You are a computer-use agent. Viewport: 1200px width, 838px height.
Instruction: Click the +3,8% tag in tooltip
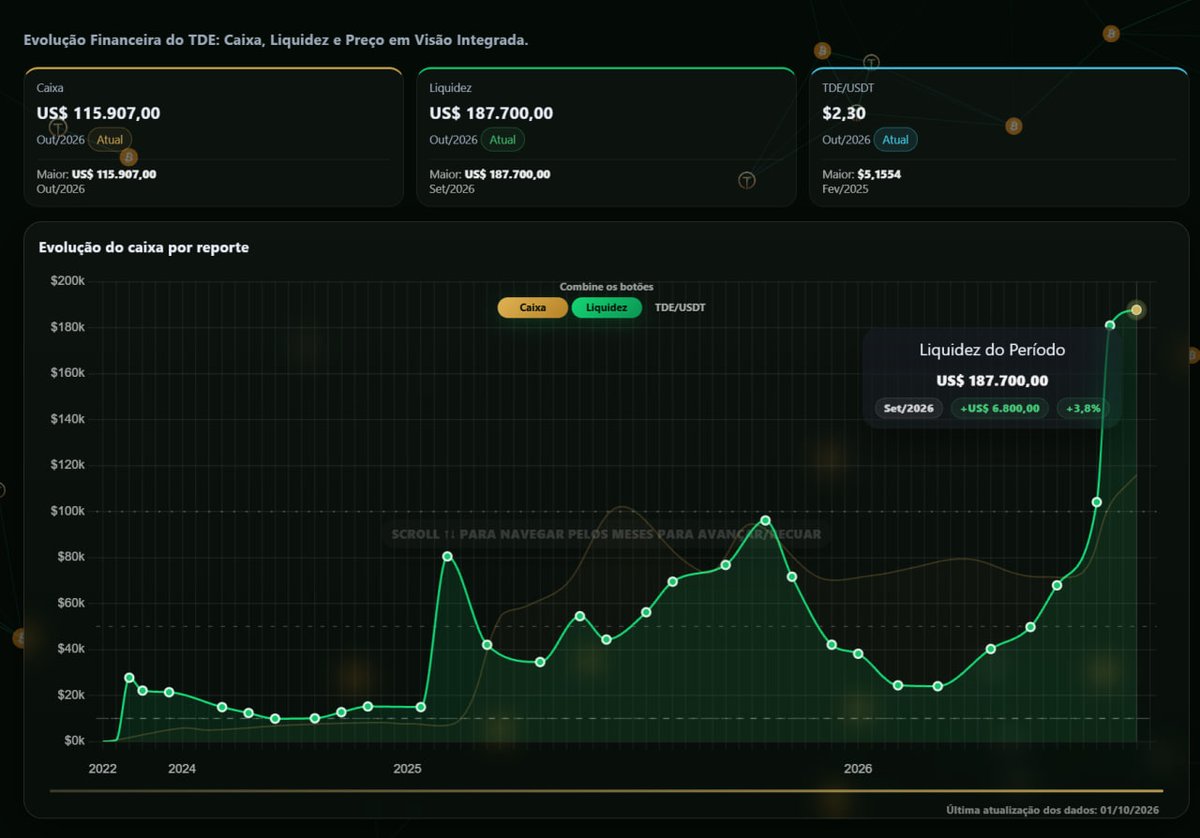pos(1085,408)
